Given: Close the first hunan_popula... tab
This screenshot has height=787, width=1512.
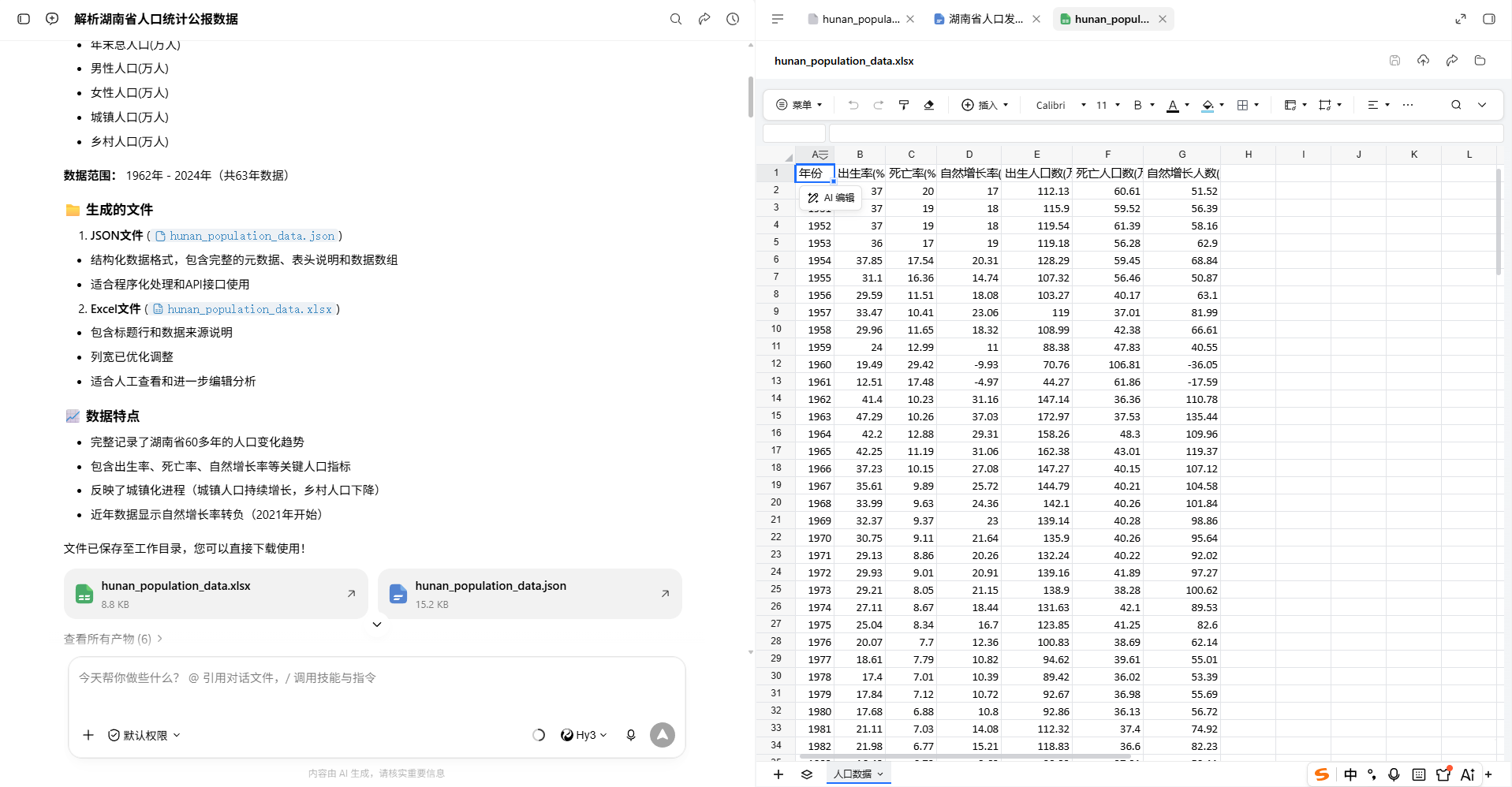Looking at the screenshot, I should point(910,19).
